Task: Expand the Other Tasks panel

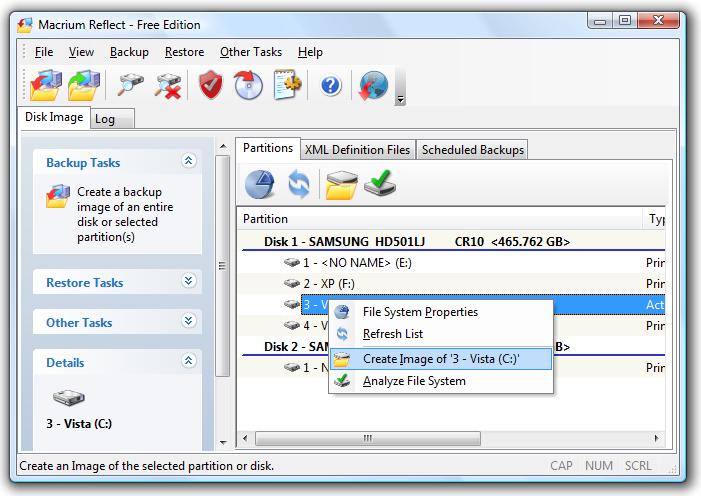Action: click(x=189, y=321)
